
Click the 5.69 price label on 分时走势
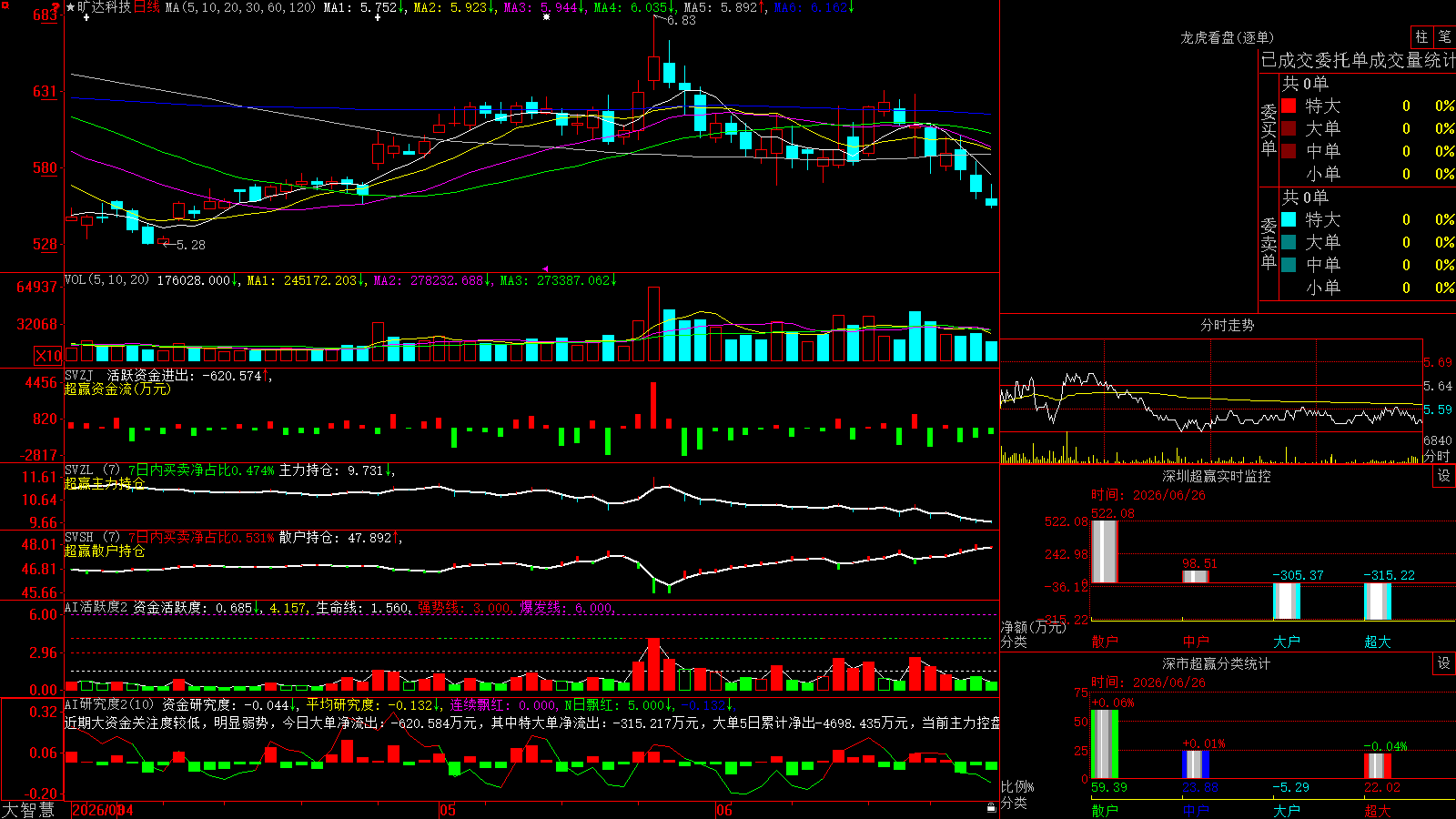coord(1438,362)
